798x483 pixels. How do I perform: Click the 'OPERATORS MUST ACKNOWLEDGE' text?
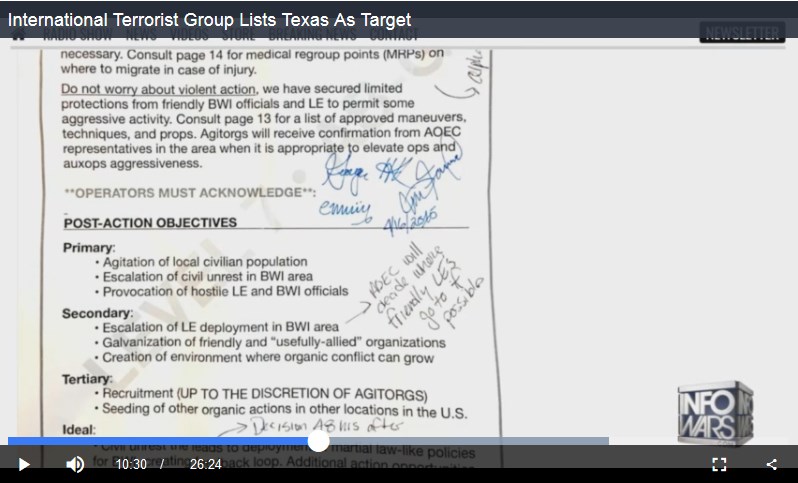pyautogui.click(x=190, y=193)
